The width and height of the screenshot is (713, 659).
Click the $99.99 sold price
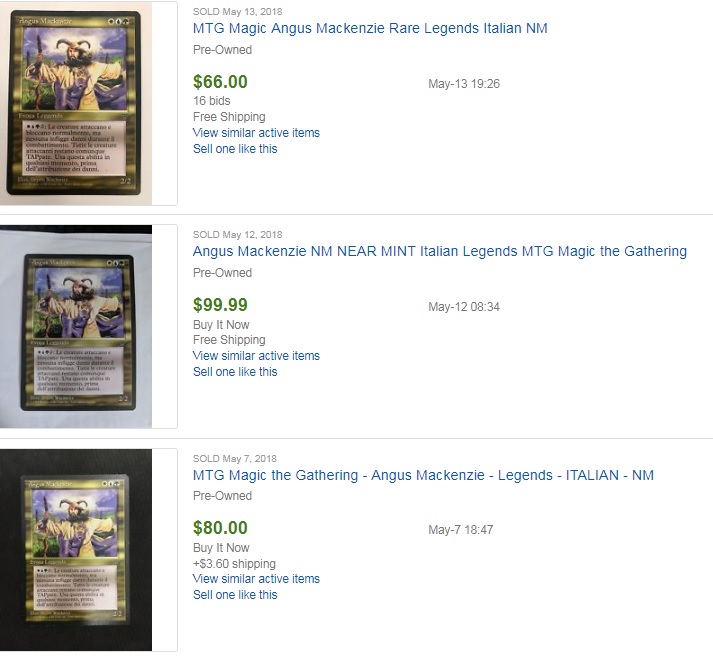pos(220,305)
